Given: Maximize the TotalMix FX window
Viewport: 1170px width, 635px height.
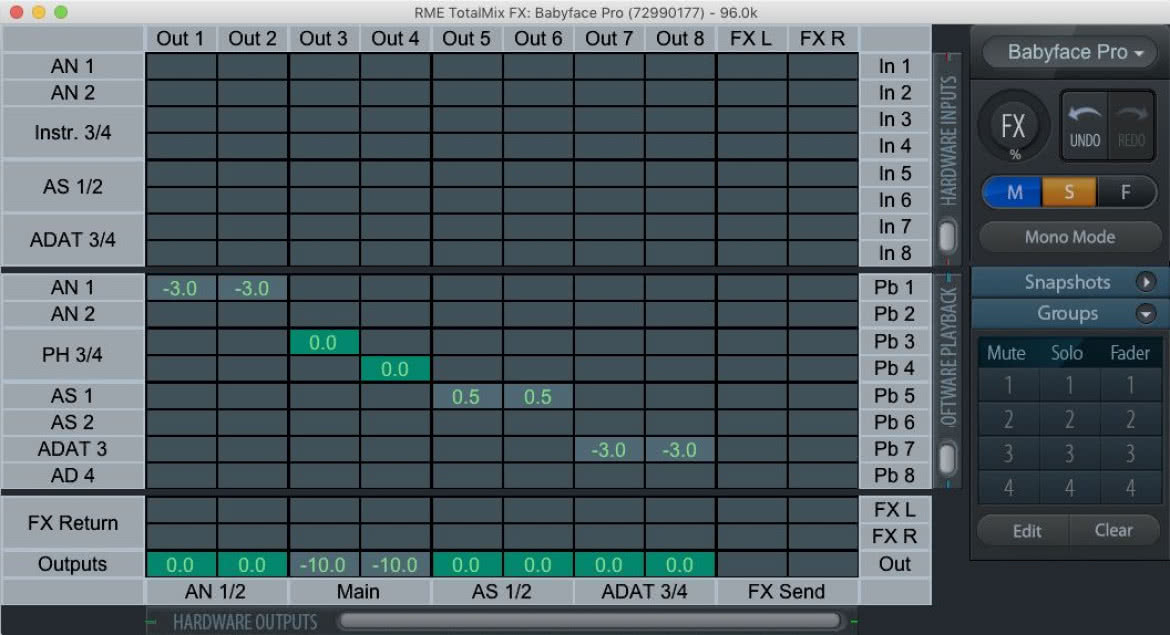Looking at the screenshot, I should (x=61, y=12).
